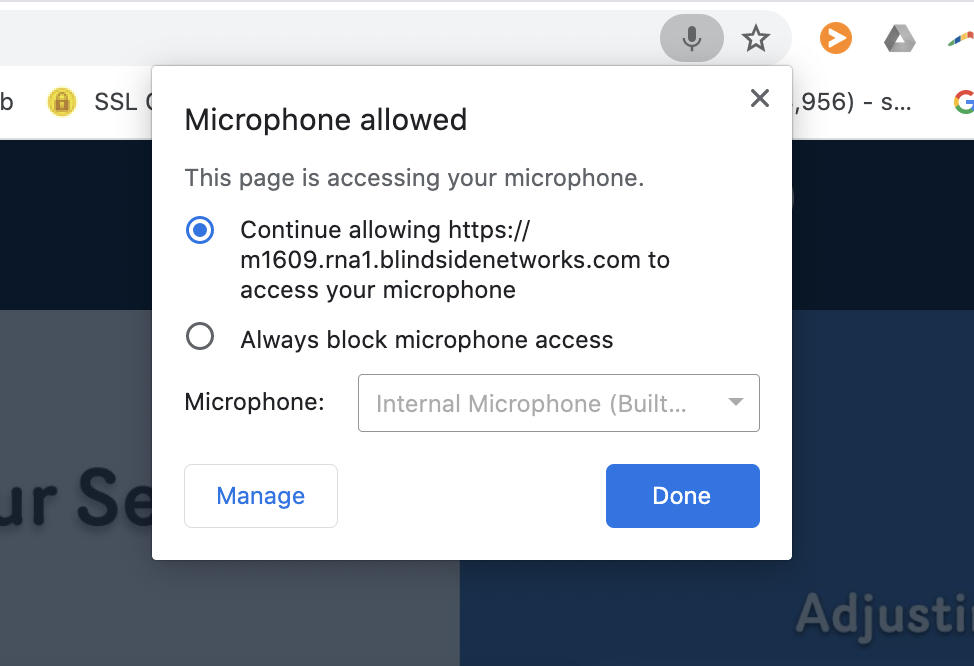Viewport: 974px width, 666px height.
Task: Click the "Always block microphone access" label text
Action: pos(427,340)
